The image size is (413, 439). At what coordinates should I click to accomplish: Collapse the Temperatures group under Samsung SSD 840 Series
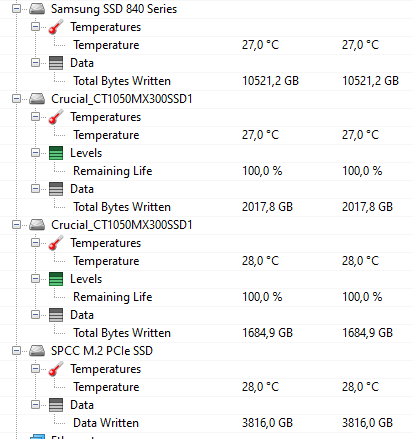[35, 27]
